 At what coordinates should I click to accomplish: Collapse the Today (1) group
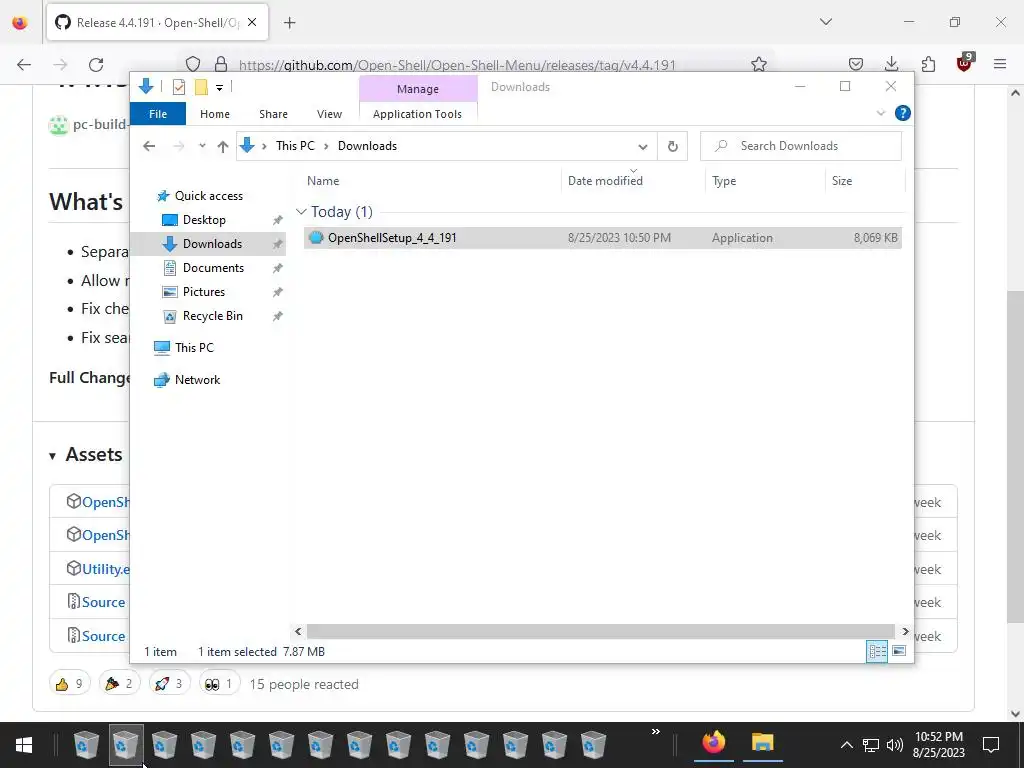click(301, 212)
